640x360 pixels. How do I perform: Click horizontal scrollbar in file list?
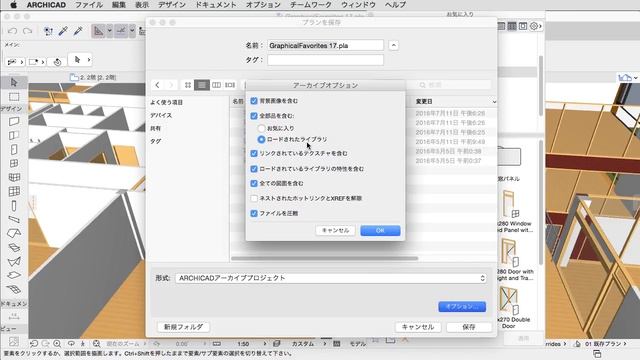pos(324,258)
